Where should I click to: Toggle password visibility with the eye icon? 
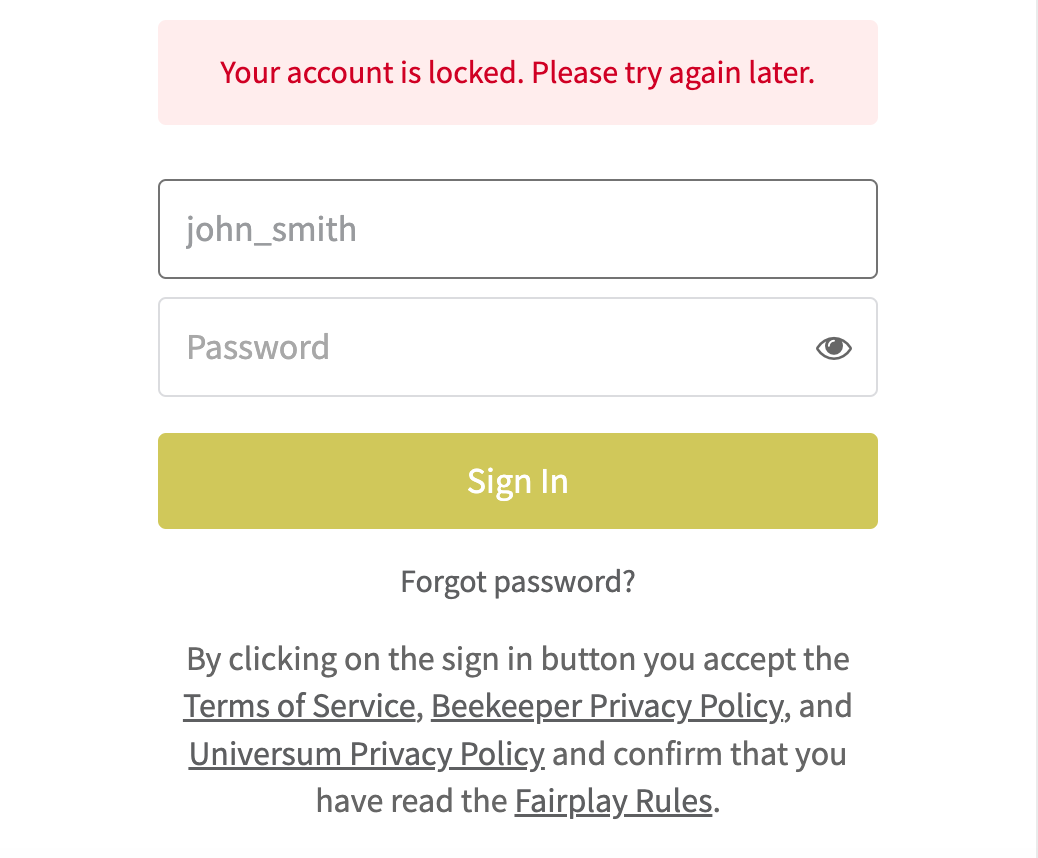click(833, 347)
